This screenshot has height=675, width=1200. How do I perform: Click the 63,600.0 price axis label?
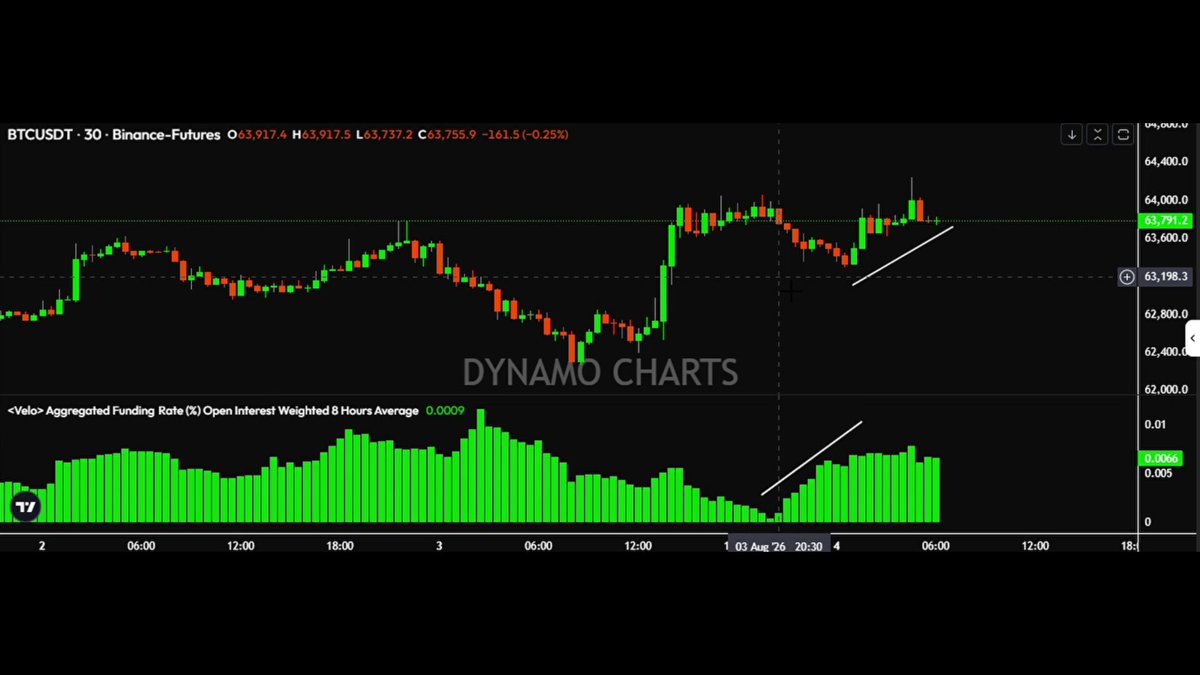point(1166,238)
